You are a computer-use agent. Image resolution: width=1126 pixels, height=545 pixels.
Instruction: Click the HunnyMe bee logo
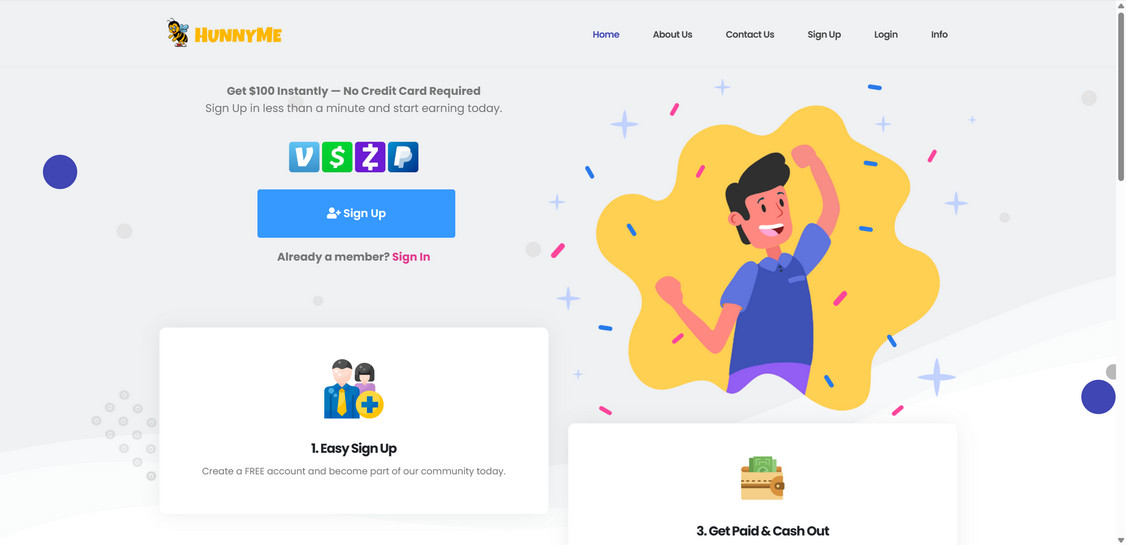pyautogui.click(x=224, y=34)
